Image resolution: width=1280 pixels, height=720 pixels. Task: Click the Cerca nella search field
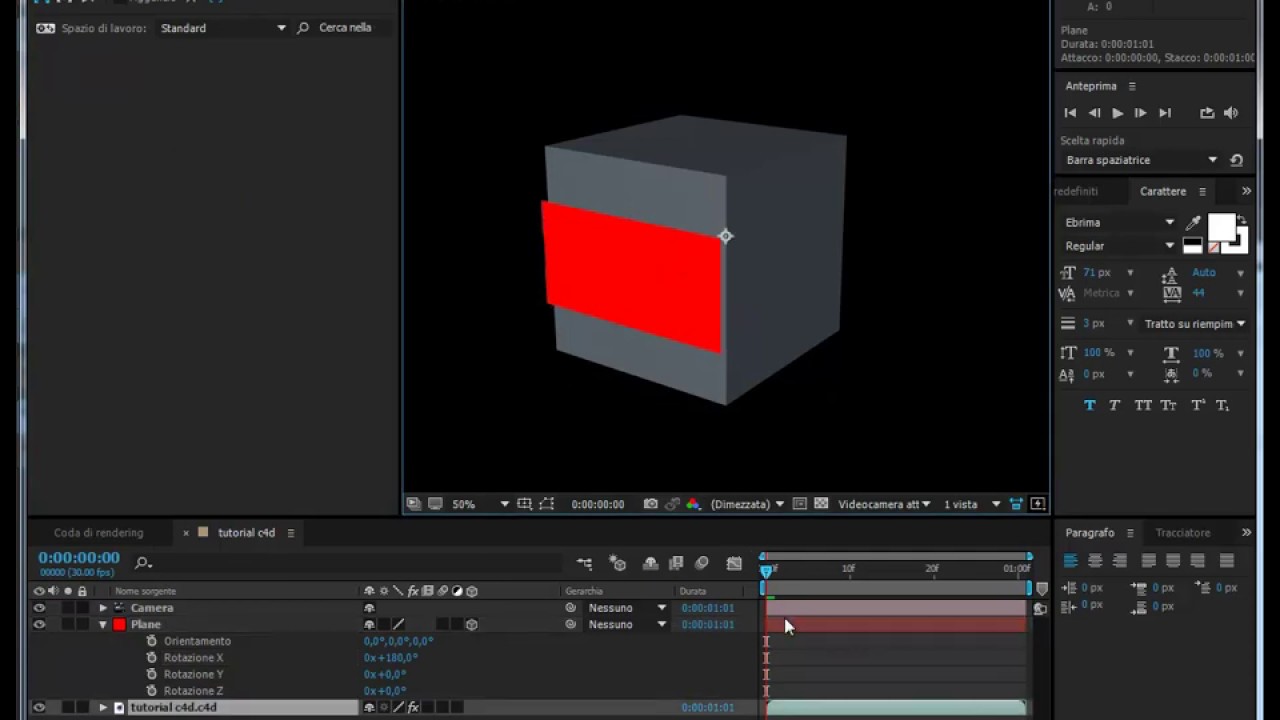[x=345, y=28]
